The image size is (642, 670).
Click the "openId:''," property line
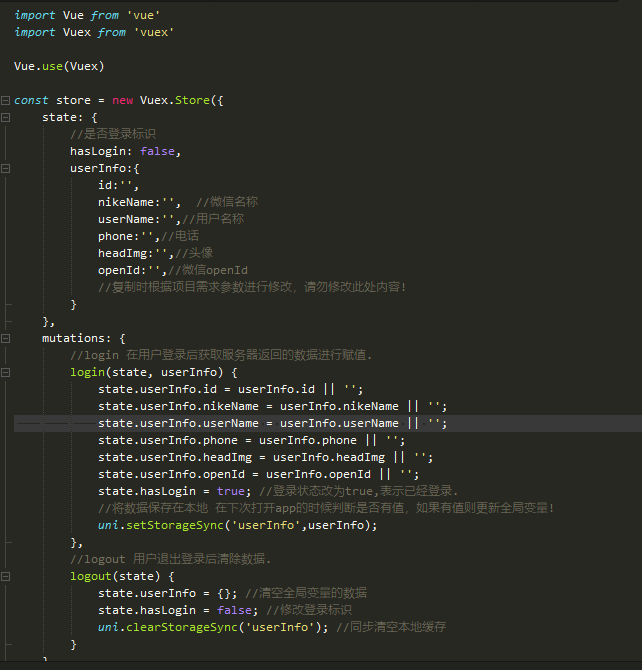pyautogui.click(x=132, y=270)
